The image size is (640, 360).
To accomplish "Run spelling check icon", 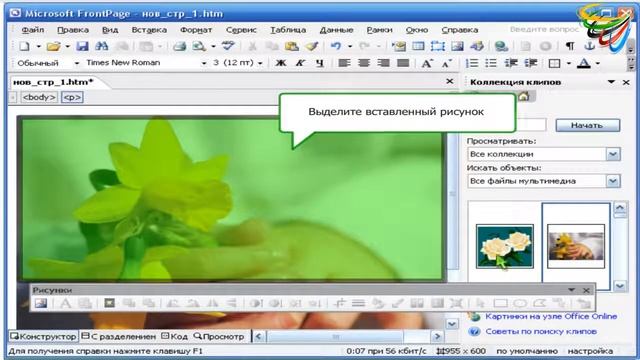I will [228, 46].
